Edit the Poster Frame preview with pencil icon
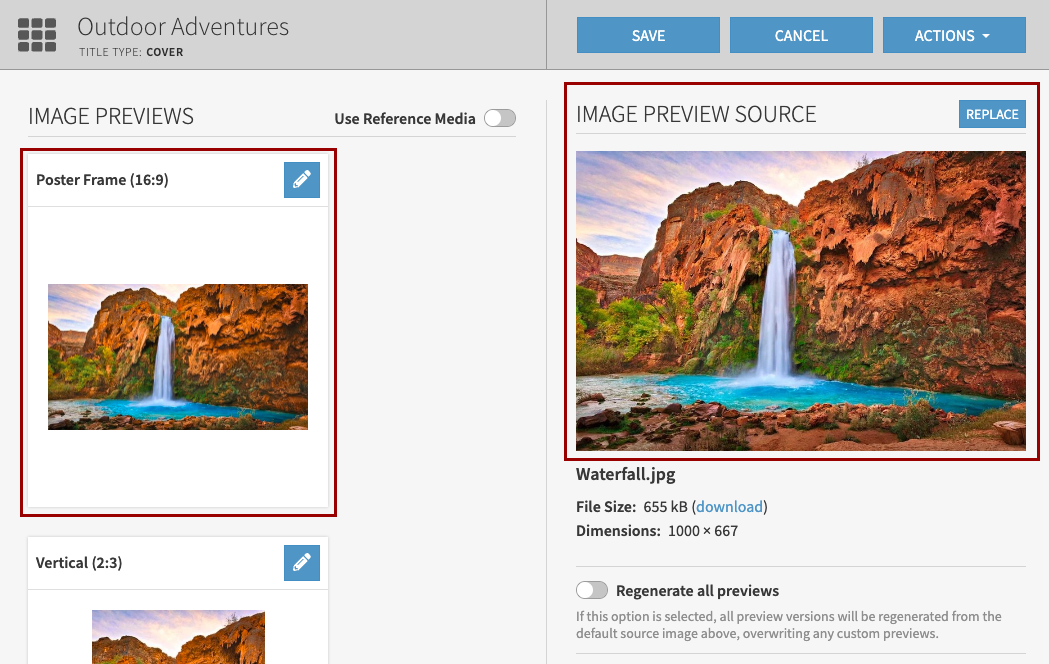Image resolution: width=1049 pixels, height=664 pixels. (302, 180)
